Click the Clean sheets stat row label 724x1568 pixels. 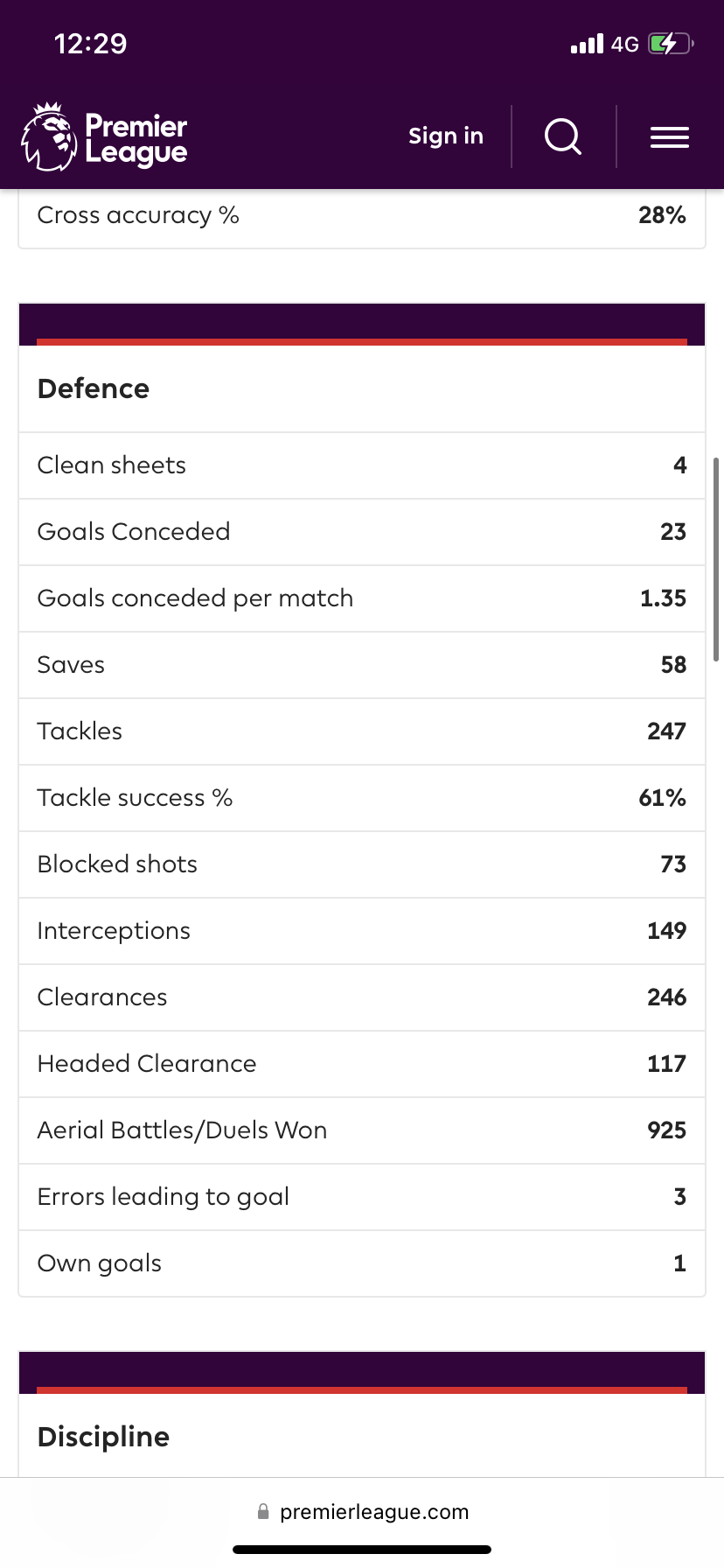112,465
